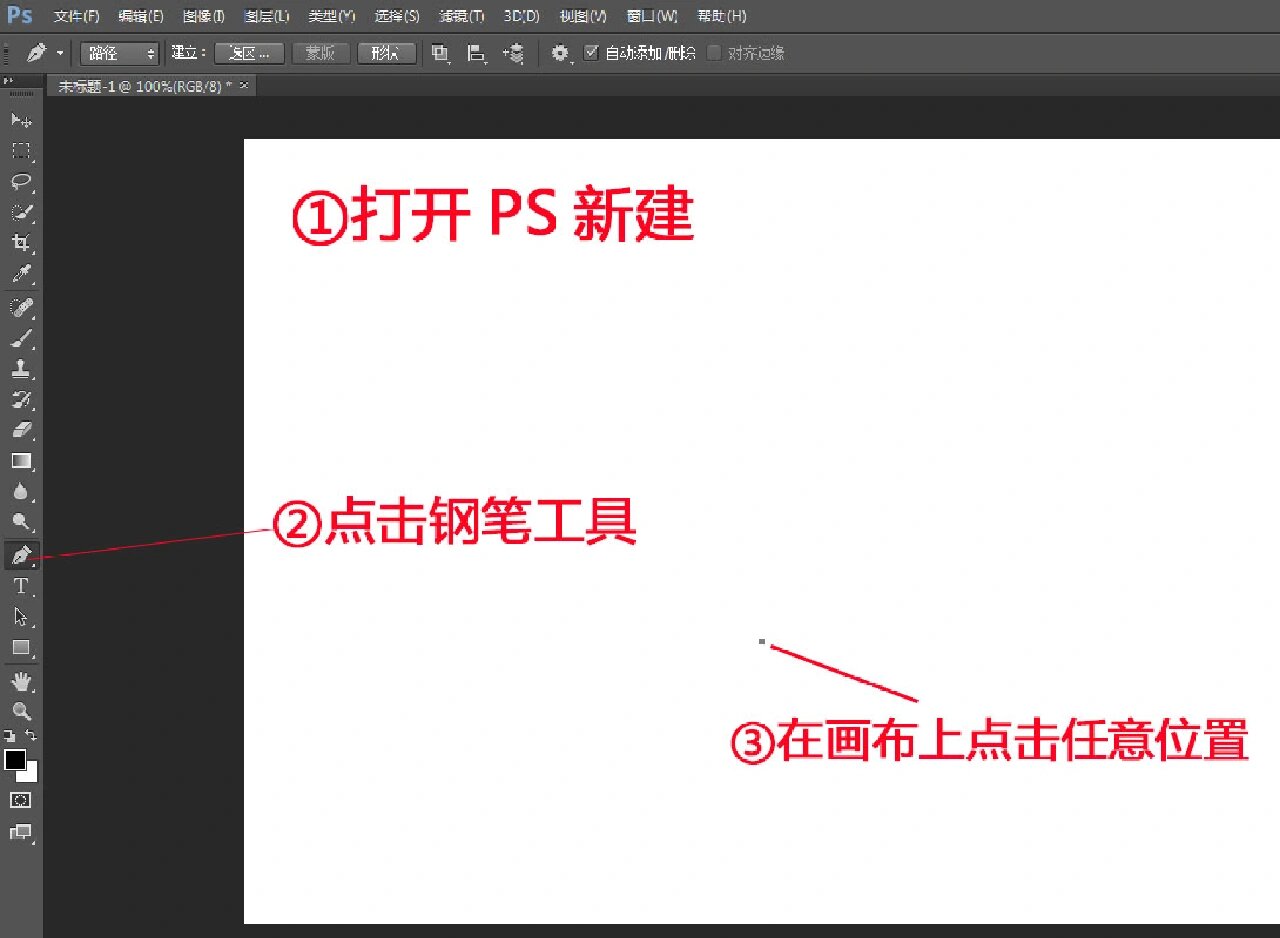Select the Path Selection tool

[21, 617]
